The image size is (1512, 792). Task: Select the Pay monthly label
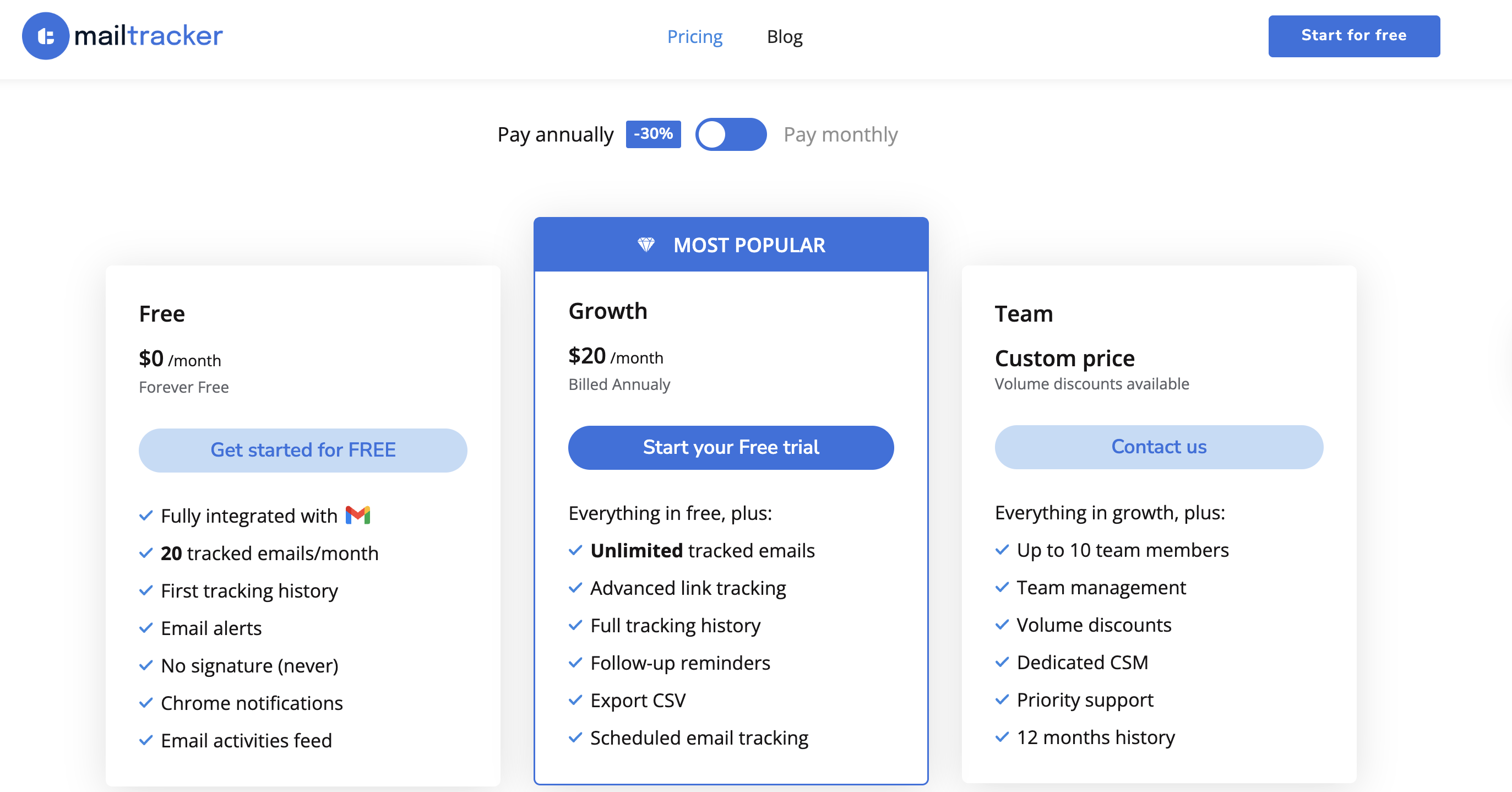point(840,134)
